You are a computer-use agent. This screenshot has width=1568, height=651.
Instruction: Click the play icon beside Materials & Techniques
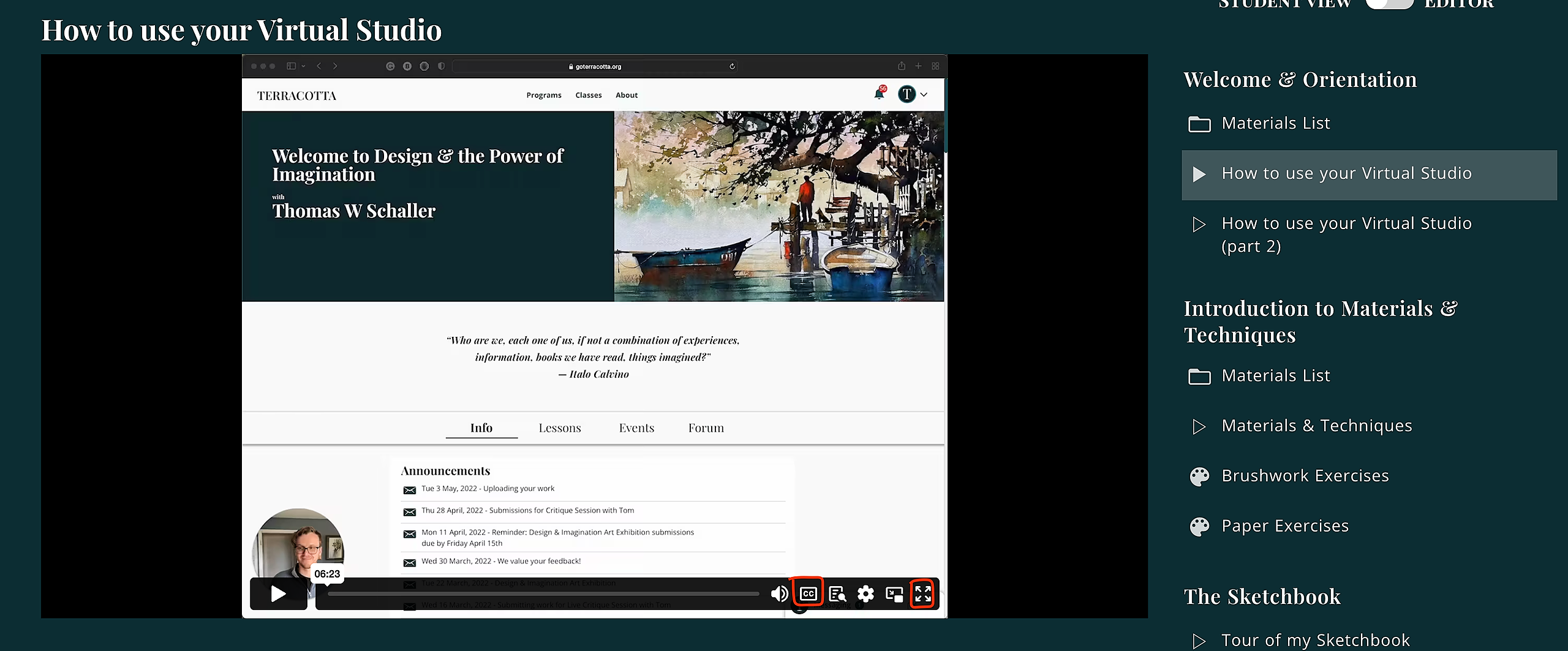click(1199, 426)
